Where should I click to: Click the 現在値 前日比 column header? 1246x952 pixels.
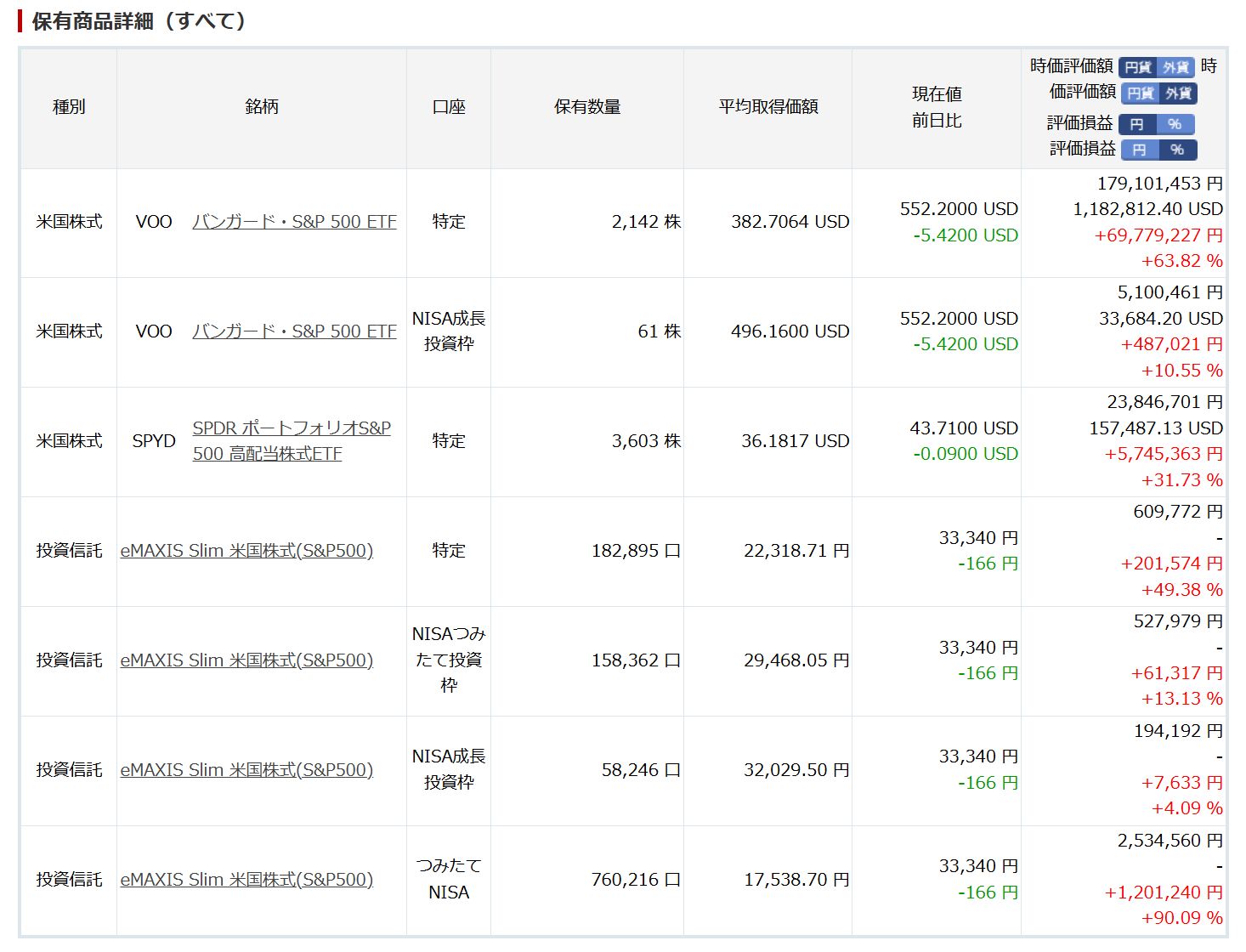tap(937, 107)
